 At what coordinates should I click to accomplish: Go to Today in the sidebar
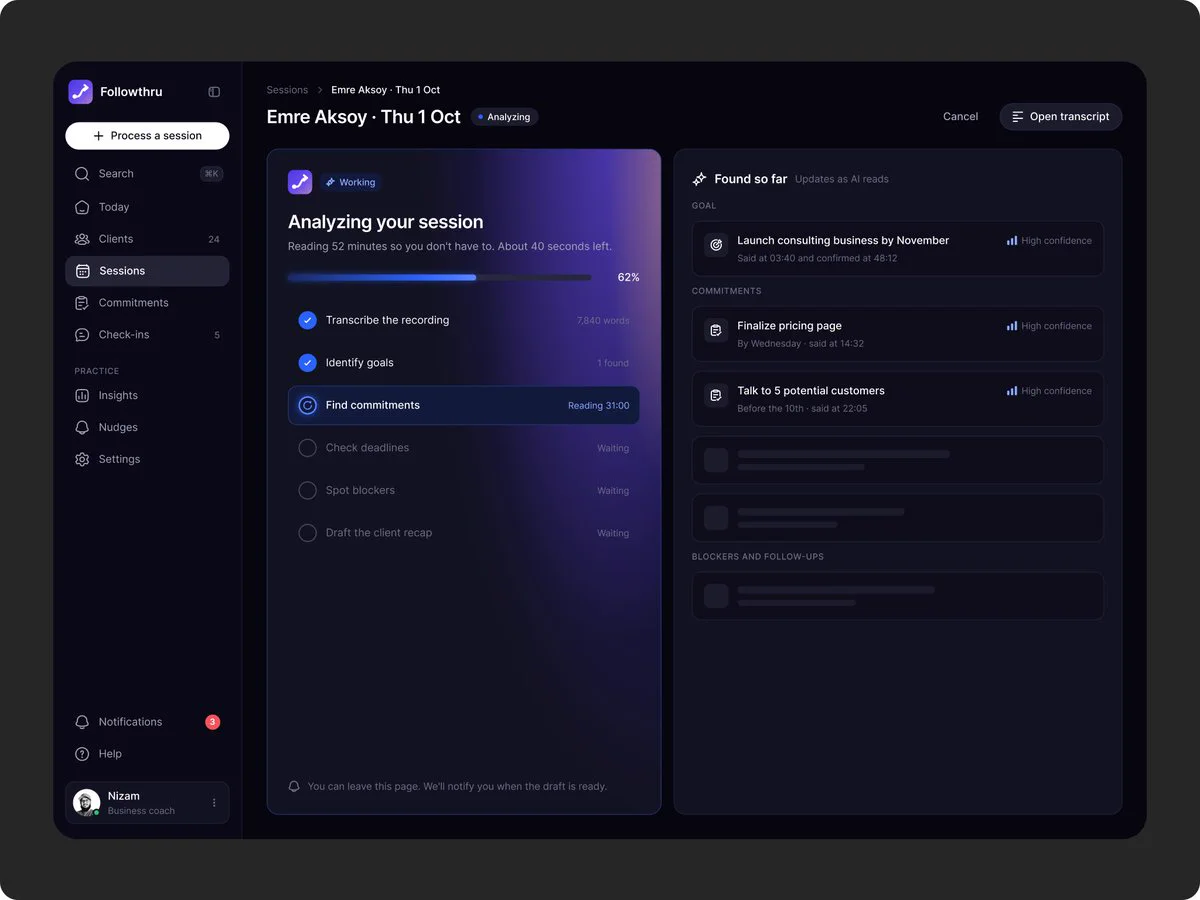[x=147, y=207]
